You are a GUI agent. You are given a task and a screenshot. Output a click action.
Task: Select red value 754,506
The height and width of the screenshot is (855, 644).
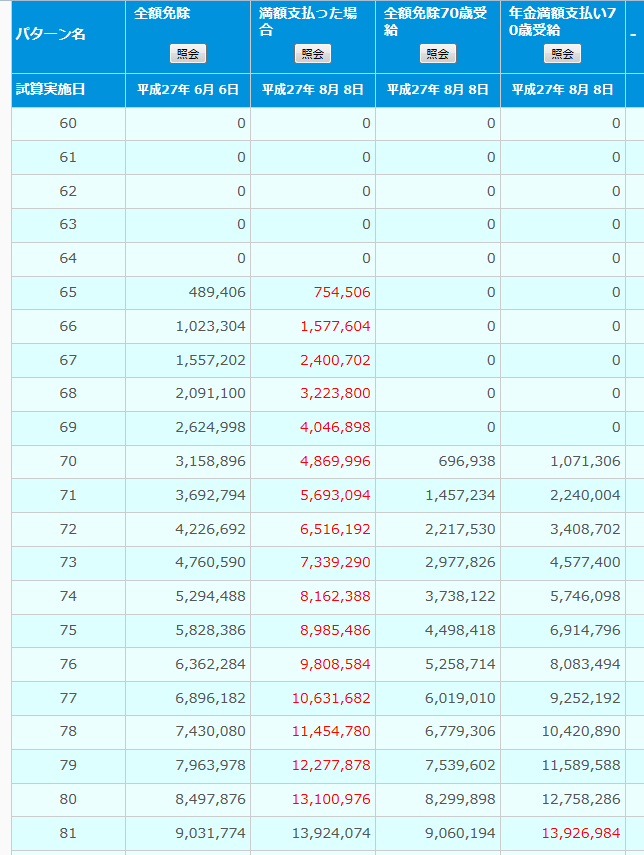click(342, 292)
